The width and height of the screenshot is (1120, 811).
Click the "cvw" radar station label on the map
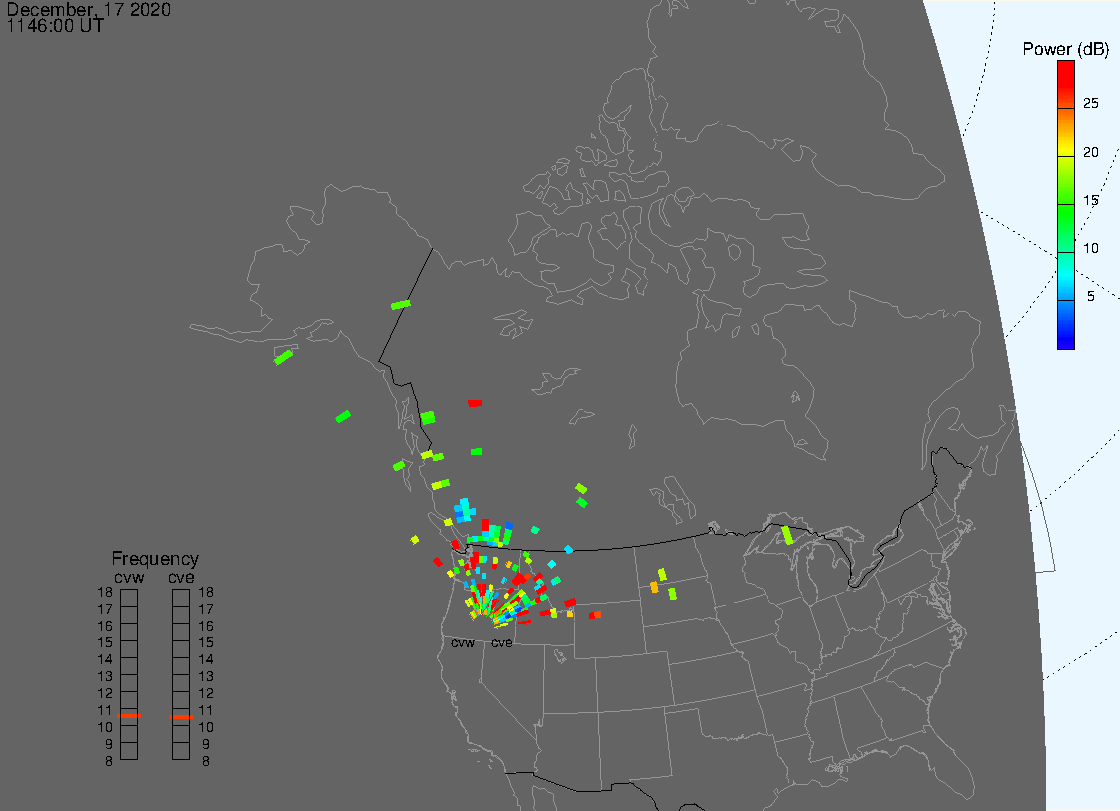(x=463, y=643)
